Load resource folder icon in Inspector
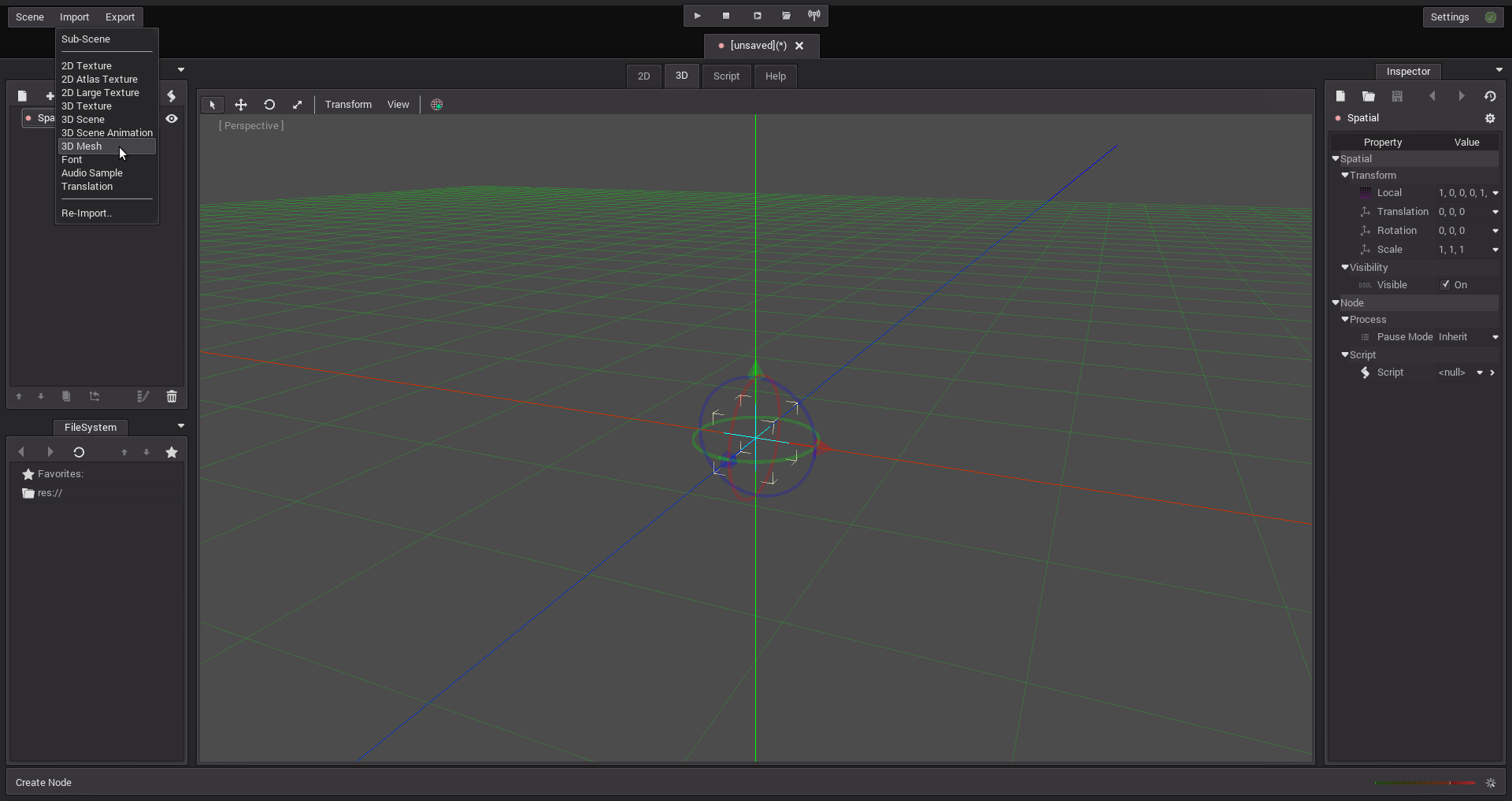Screen dimensions: 1512x801 [x=1369, y=96]
